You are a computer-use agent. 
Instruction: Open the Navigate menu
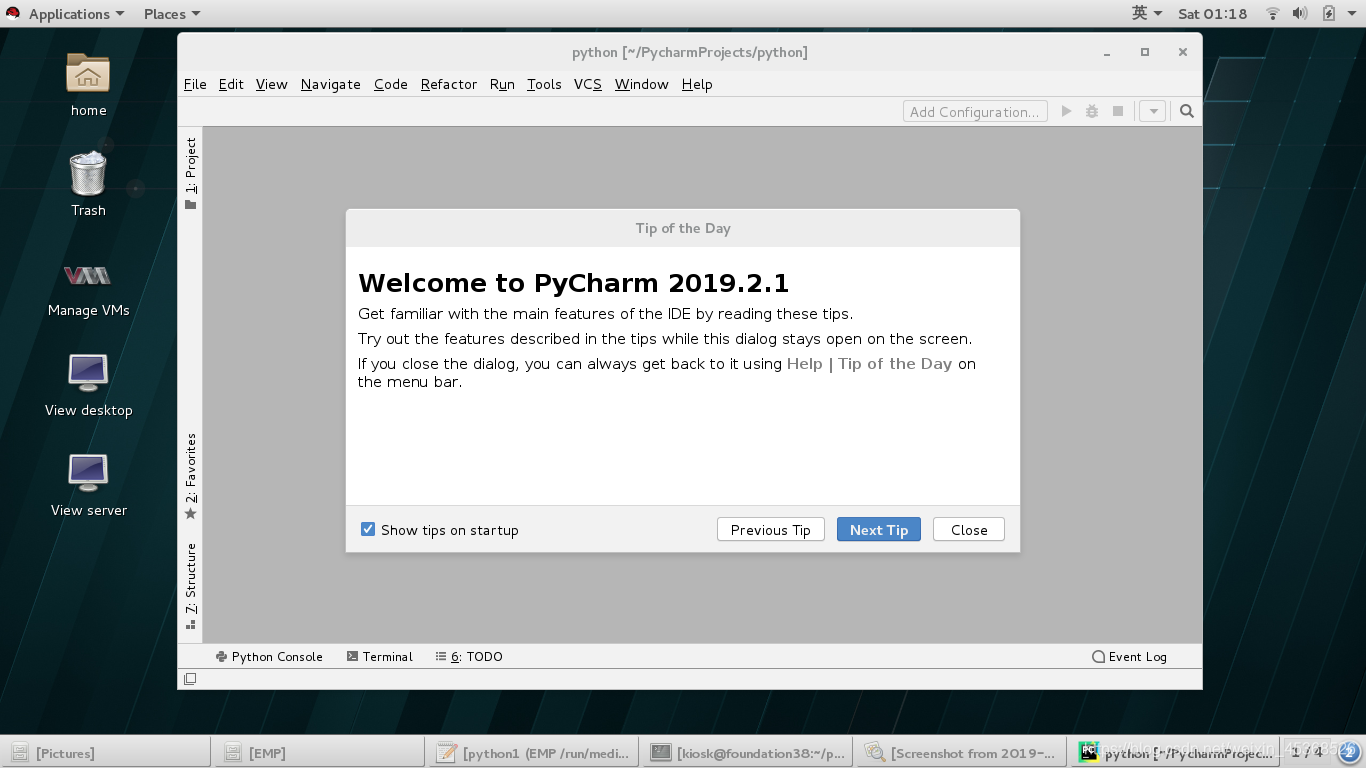(x=330, y=84)
